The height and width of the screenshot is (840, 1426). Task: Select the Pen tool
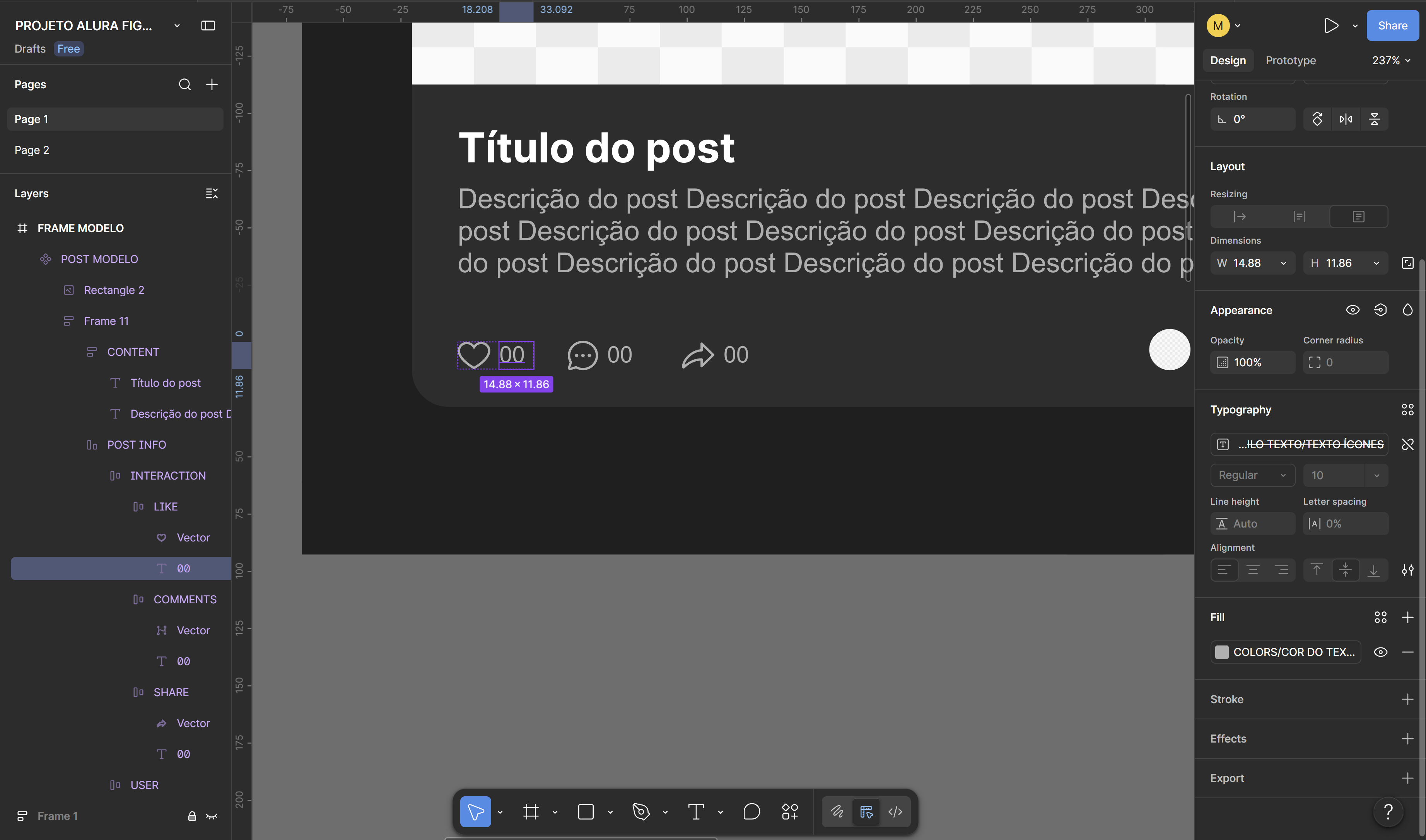(x=641, y=812)
